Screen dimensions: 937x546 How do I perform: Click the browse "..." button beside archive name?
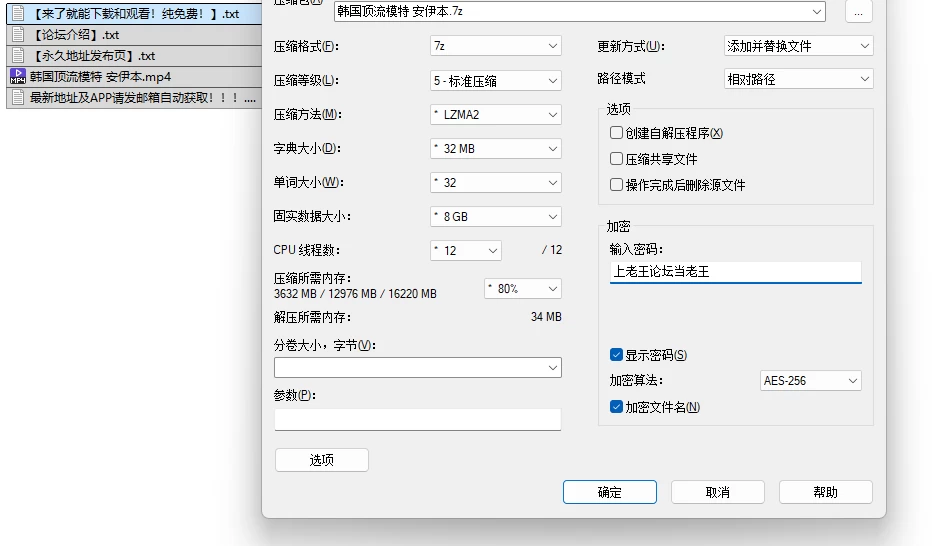click(x=859, y=12)
